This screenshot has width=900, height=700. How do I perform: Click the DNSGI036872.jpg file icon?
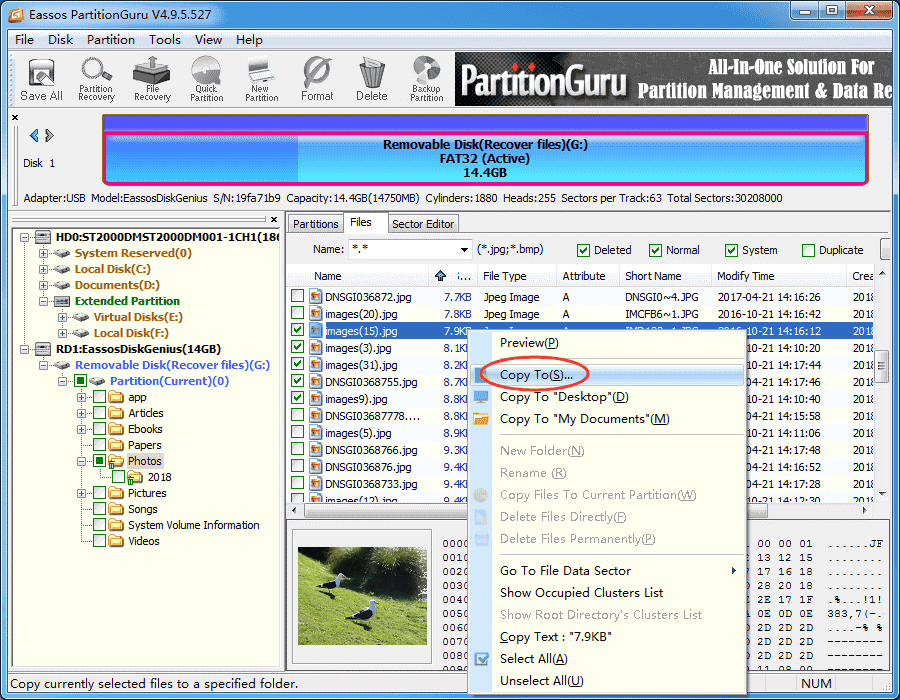point(316,297)
